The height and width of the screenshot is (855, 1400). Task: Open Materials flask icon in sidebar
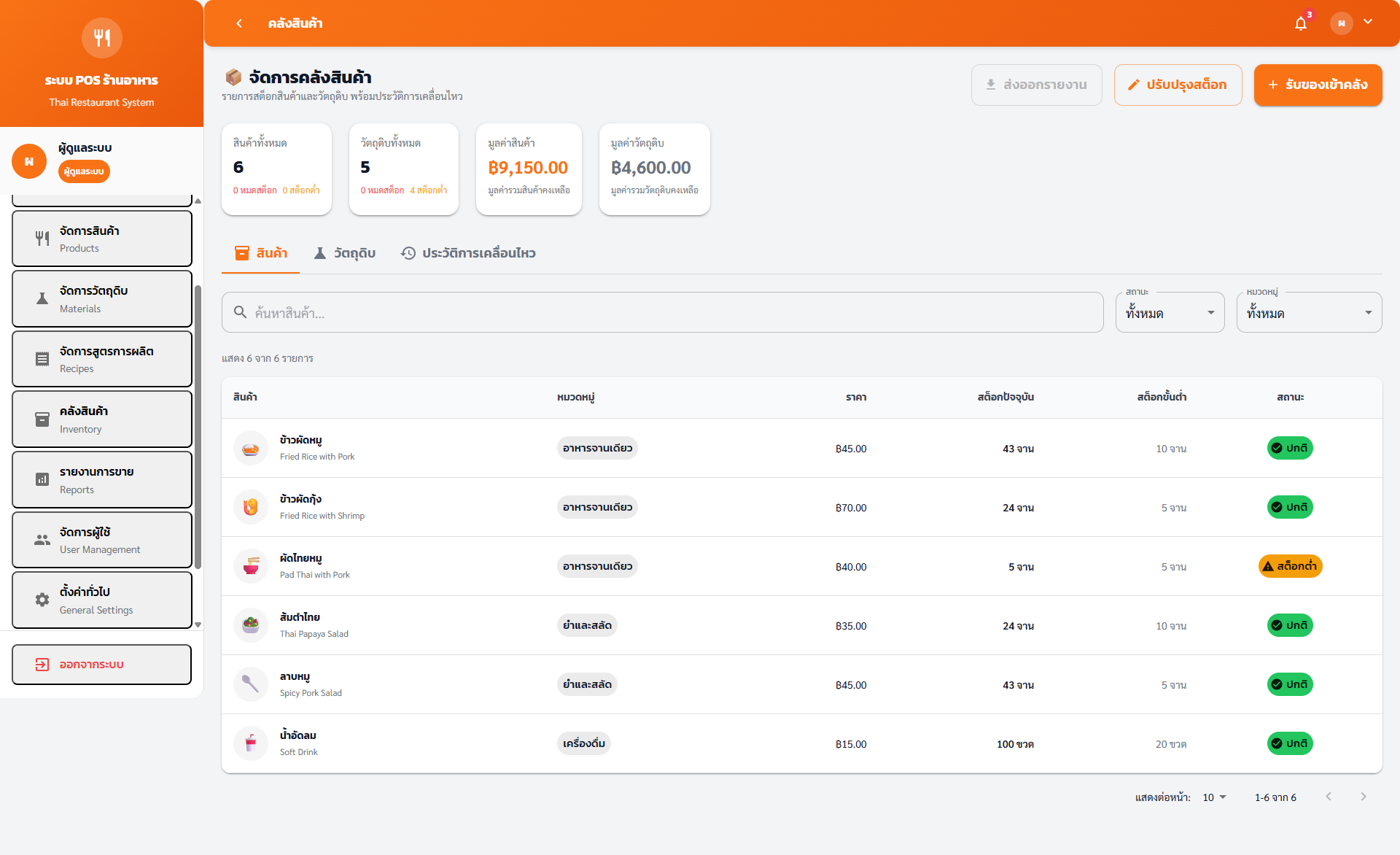click(x=42, y=299)
